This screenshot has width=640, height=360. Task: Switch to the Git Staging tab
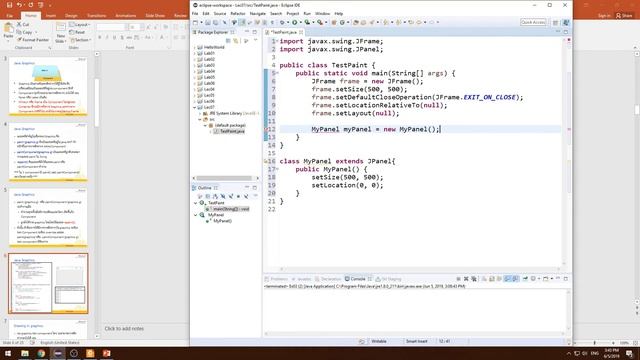click(x=388, y=279)
